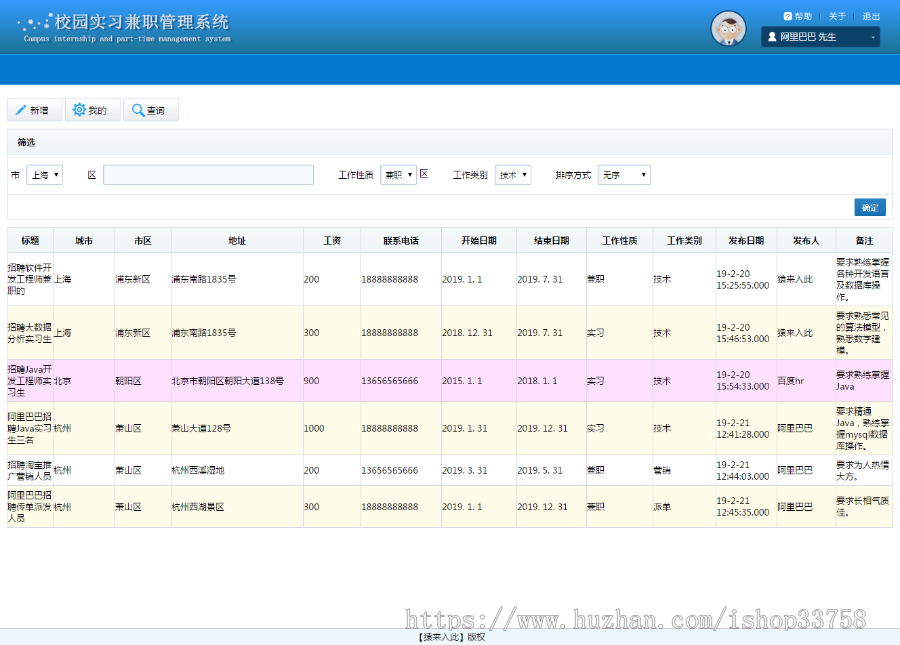
Task: Select the 新增 pencil icon to add record
Action: (x=22, y=110)
